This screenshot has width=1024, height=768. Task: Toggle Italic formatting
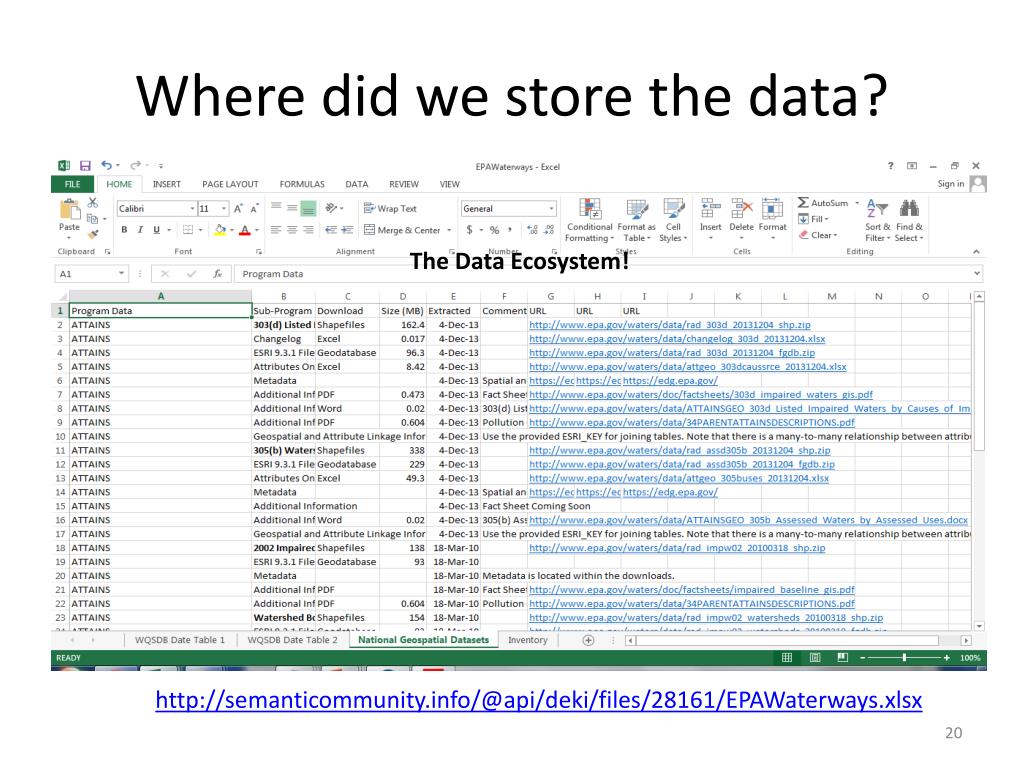click(x=140, y=230)
